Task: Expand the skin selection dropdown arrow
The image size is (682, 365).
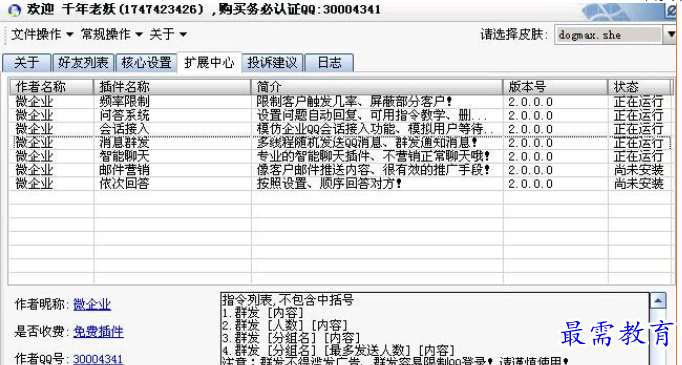Action: click(671, 35)
